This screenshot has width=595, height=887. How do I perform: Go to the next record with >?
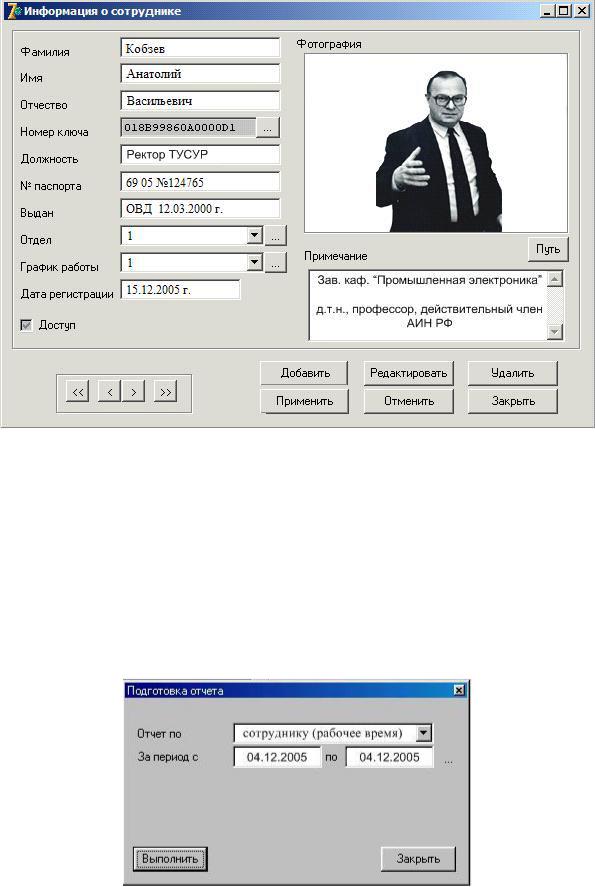(133, 391)
